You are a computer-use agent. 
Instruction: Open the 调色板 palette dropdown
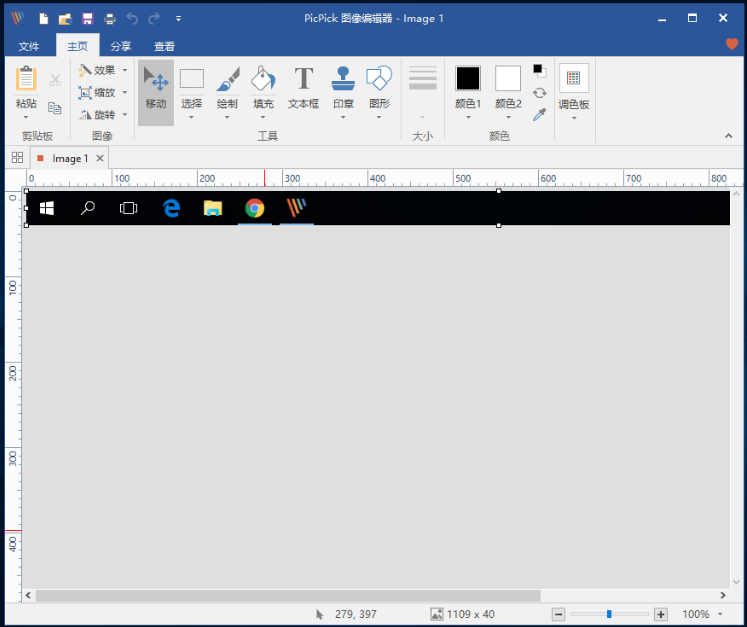573,88
